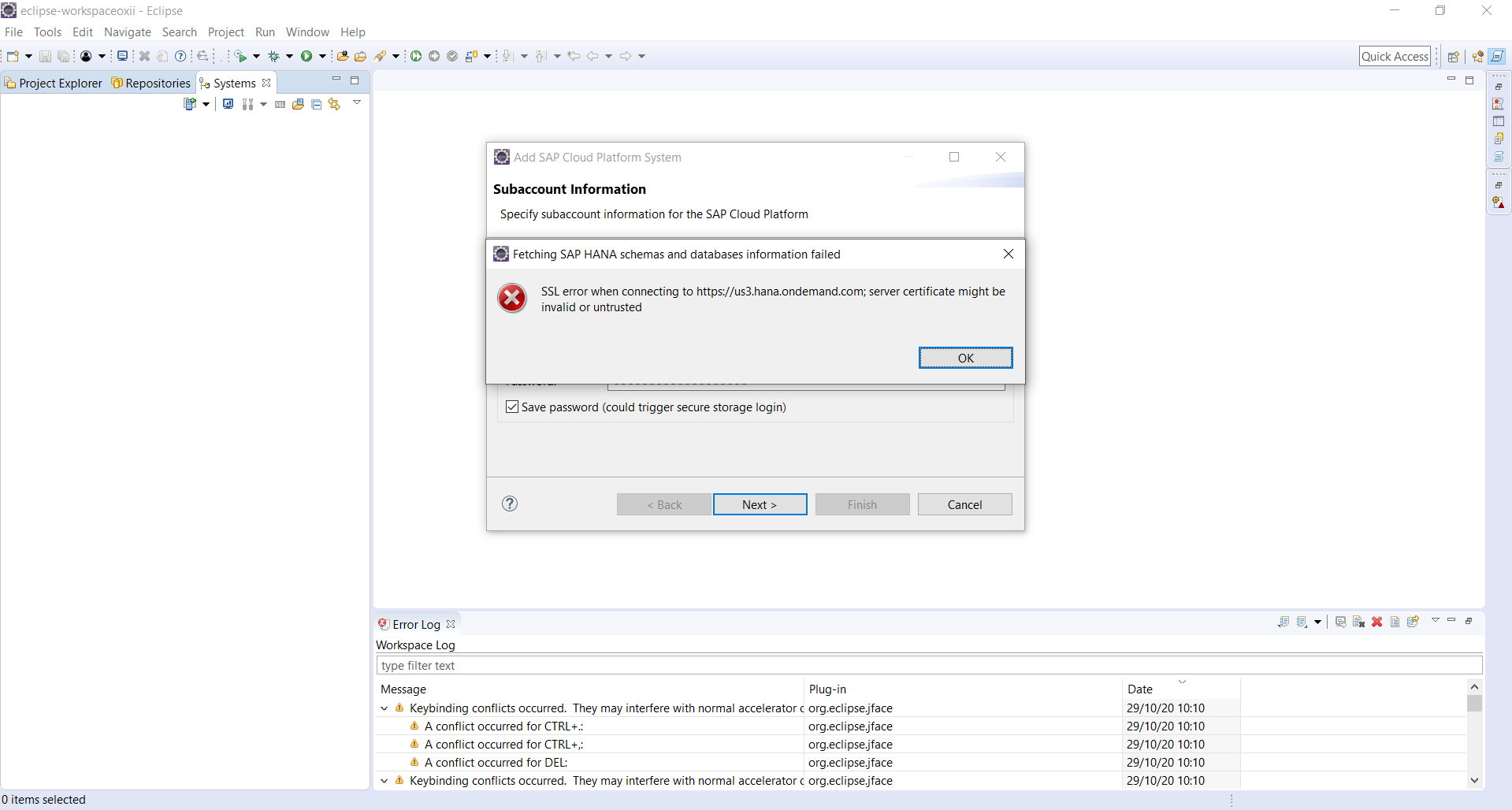
Task: Click the black user profile icon in the toolbar
Action: (86, 56)
